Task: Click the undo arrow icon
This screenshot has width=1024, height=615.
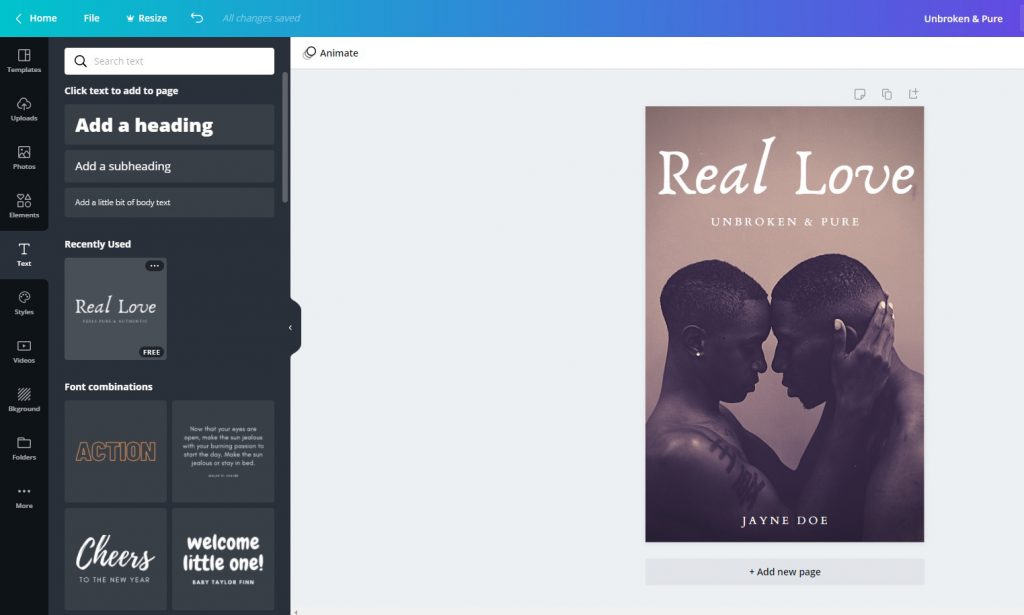Action: click(197, 18)
